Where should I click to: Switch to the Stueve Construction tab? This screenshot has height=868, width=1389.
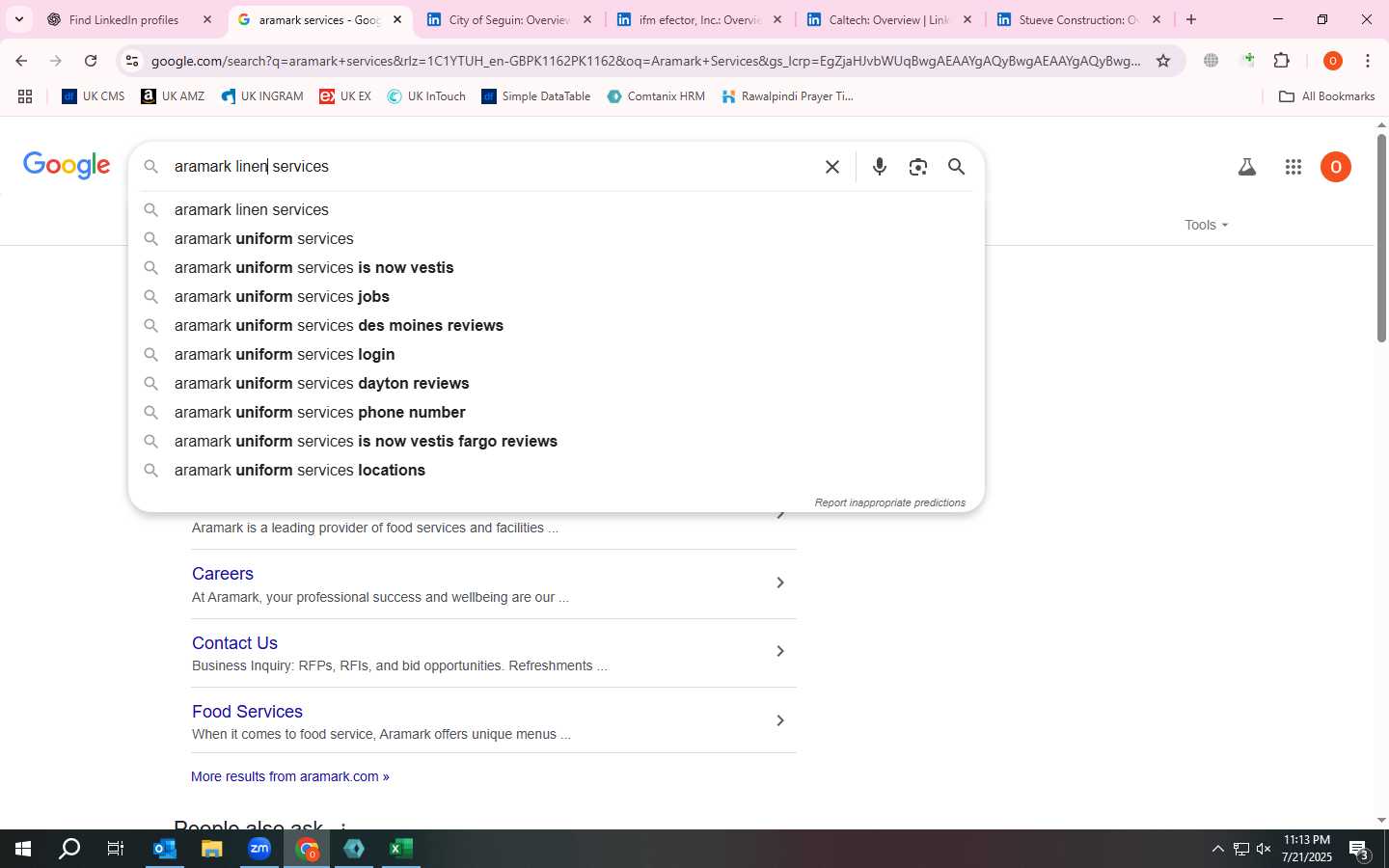1078,19
